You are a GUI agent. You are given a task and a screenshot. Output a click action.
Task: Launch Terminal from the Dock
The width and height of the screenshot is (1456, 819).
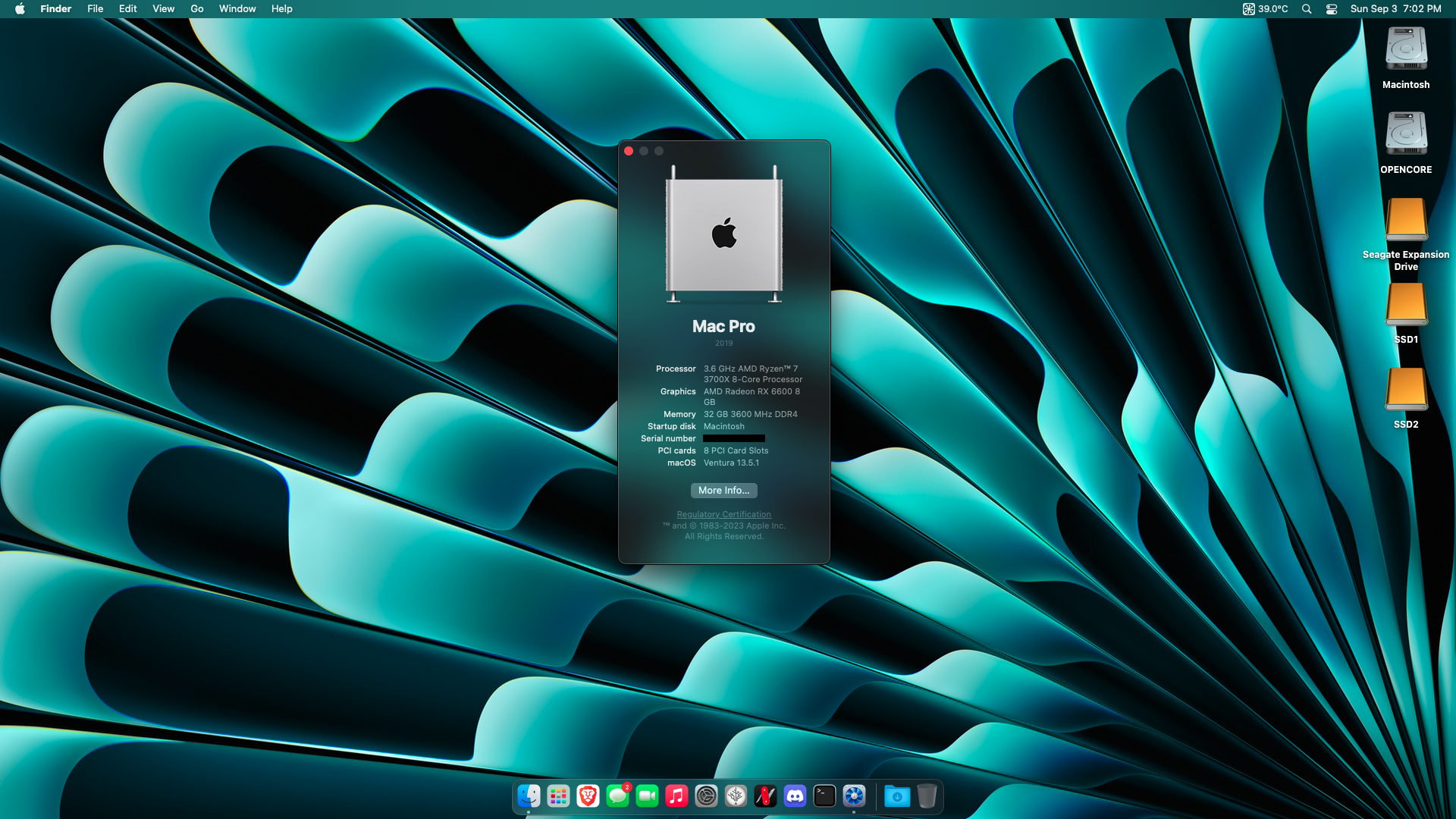(825, 795)
